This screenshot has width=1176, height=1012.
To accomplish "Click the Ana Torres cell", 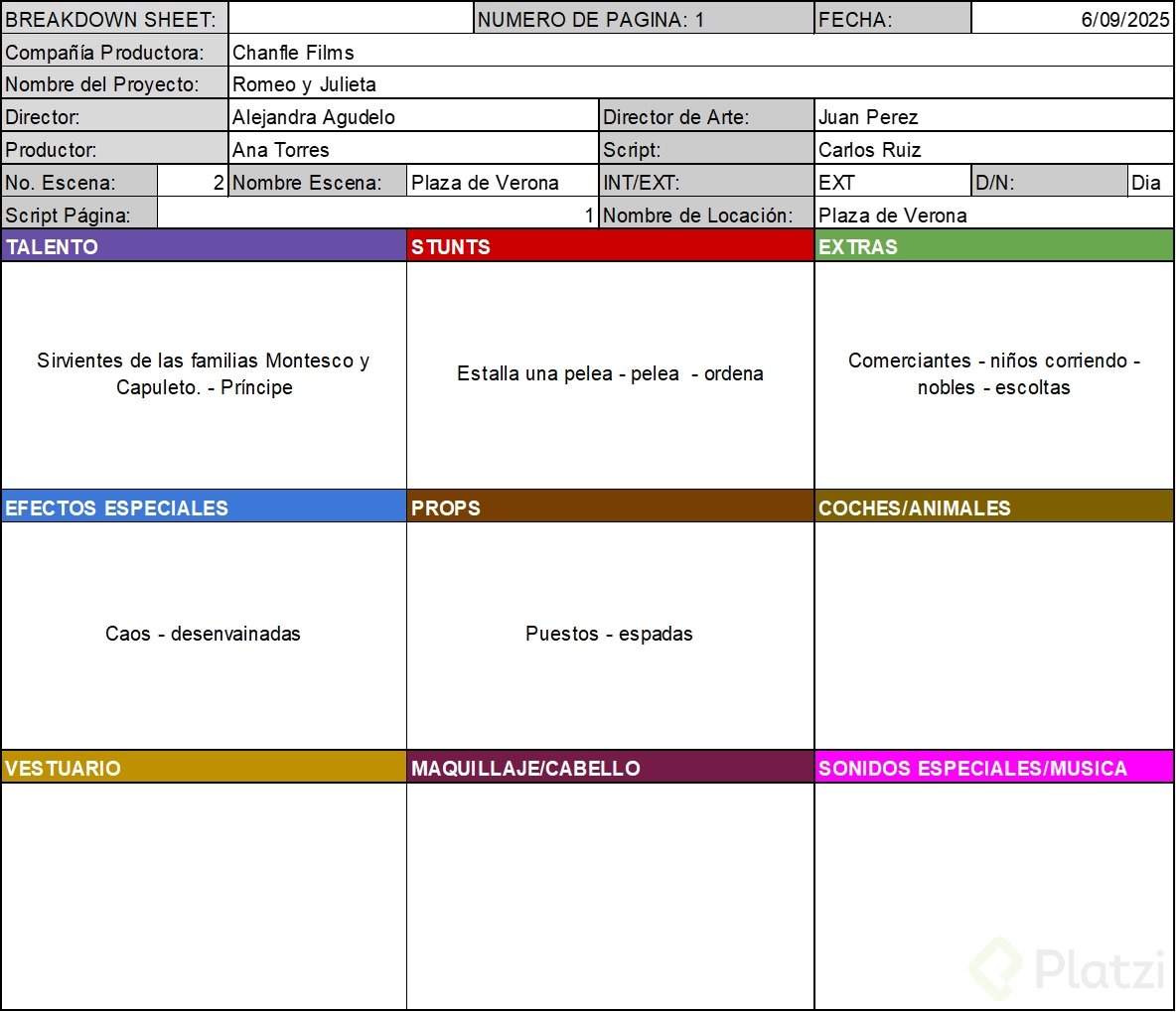I will click(413, 149).
